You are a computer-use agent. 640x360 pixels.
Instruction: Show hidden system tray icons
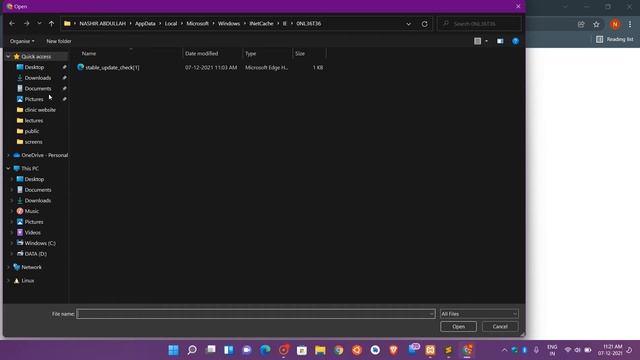(x=504, y=350)
